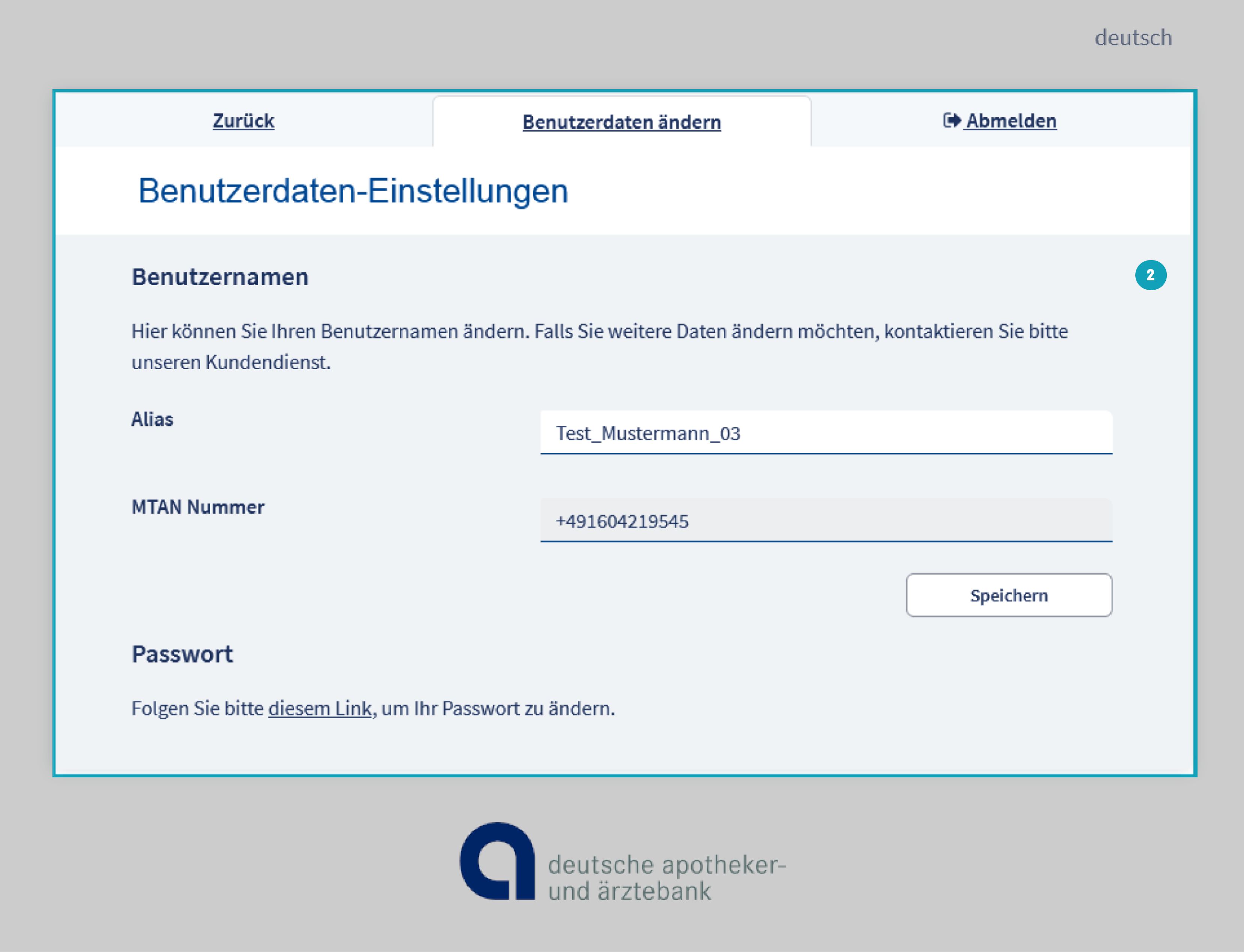Click the deutsche apotheker- und ärztebank logo
The height and width of the screenshot is (952, 1244).
(x=623, y=861)
